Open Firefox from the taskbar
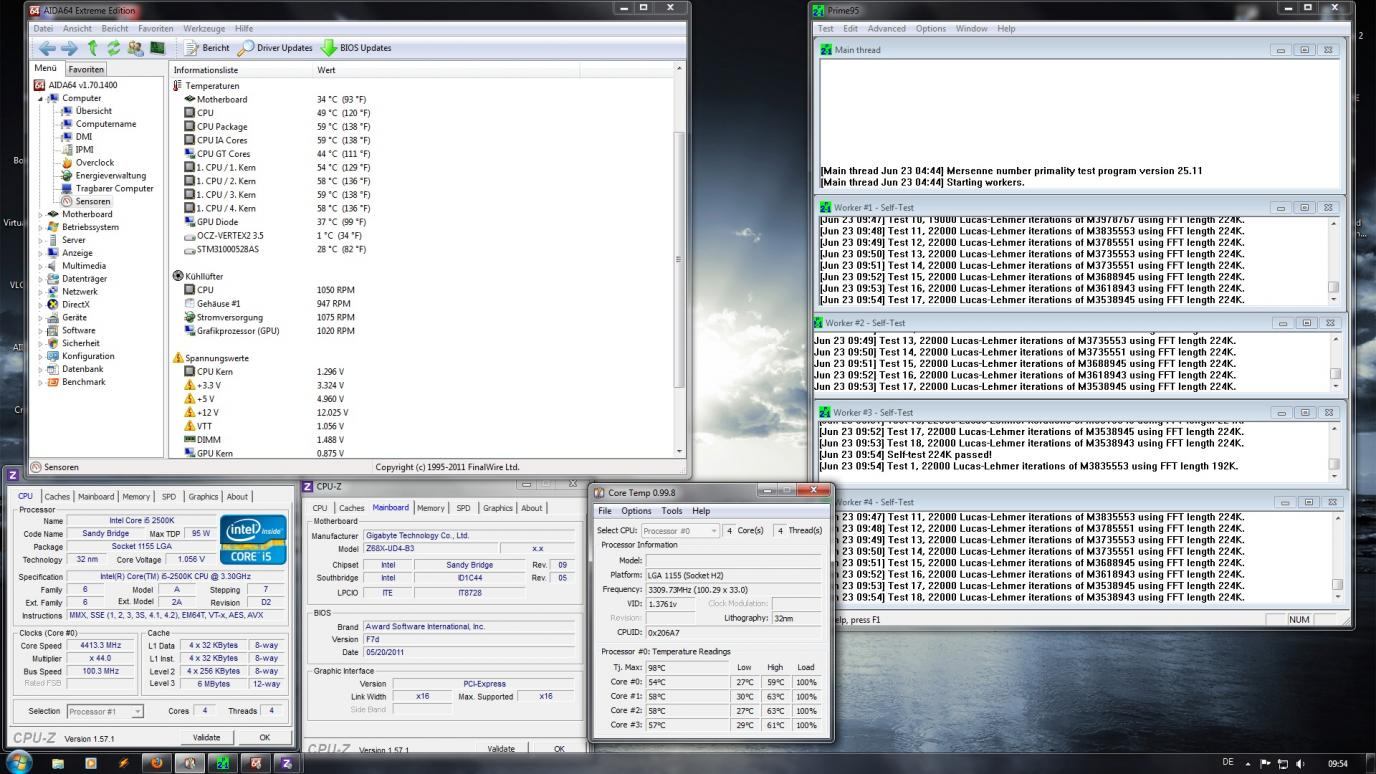Viewport: 1376px width, 774px height. [x=156, y=763]
